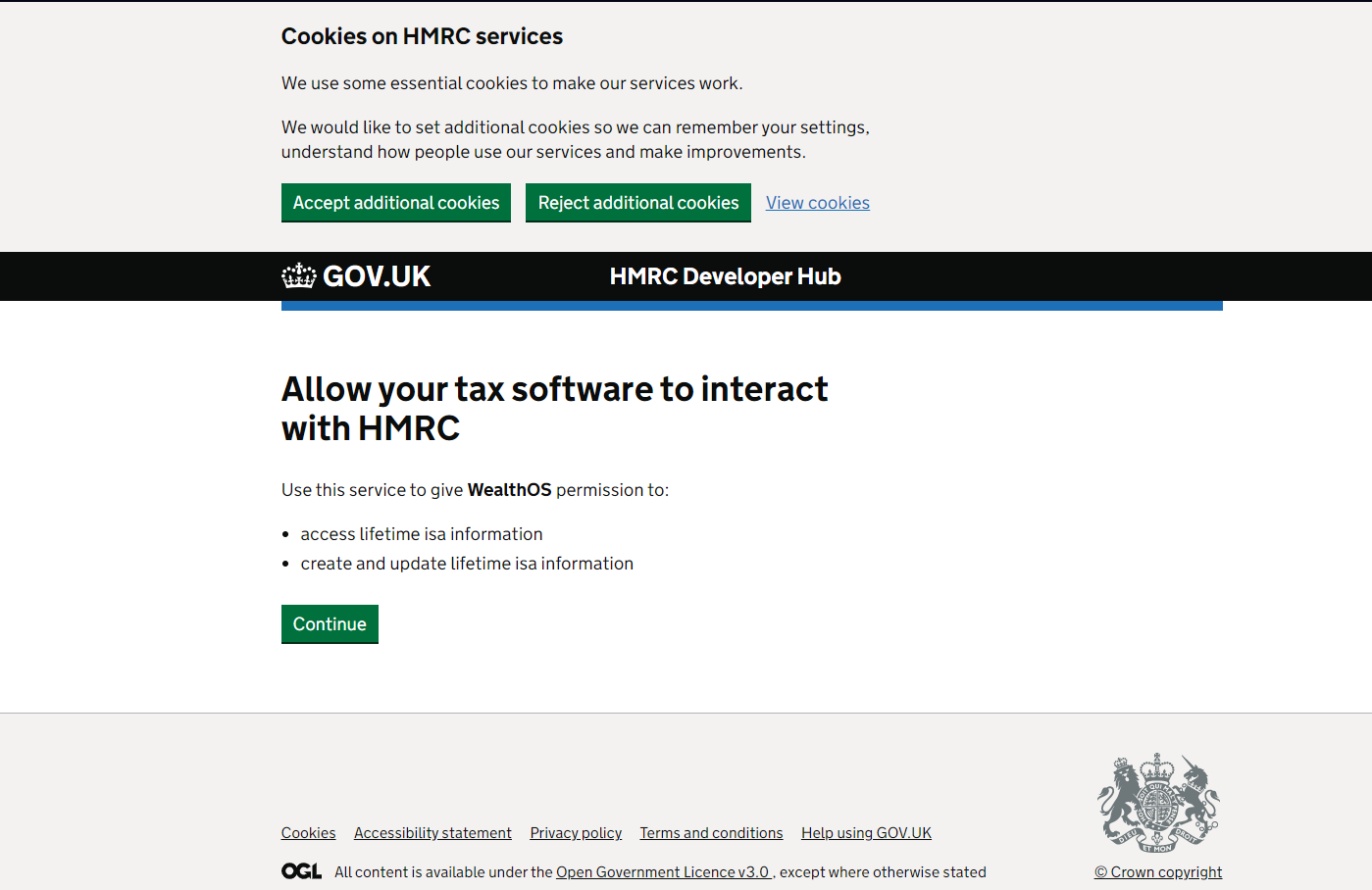Open the Accessibility statement link
This screenshot has width=1372, height=890.
[x=432, y=833]
